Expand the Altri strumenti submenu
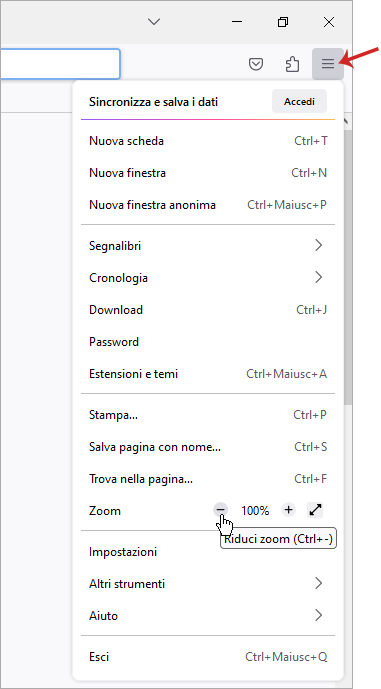The image size is (381, 689). 208,584
